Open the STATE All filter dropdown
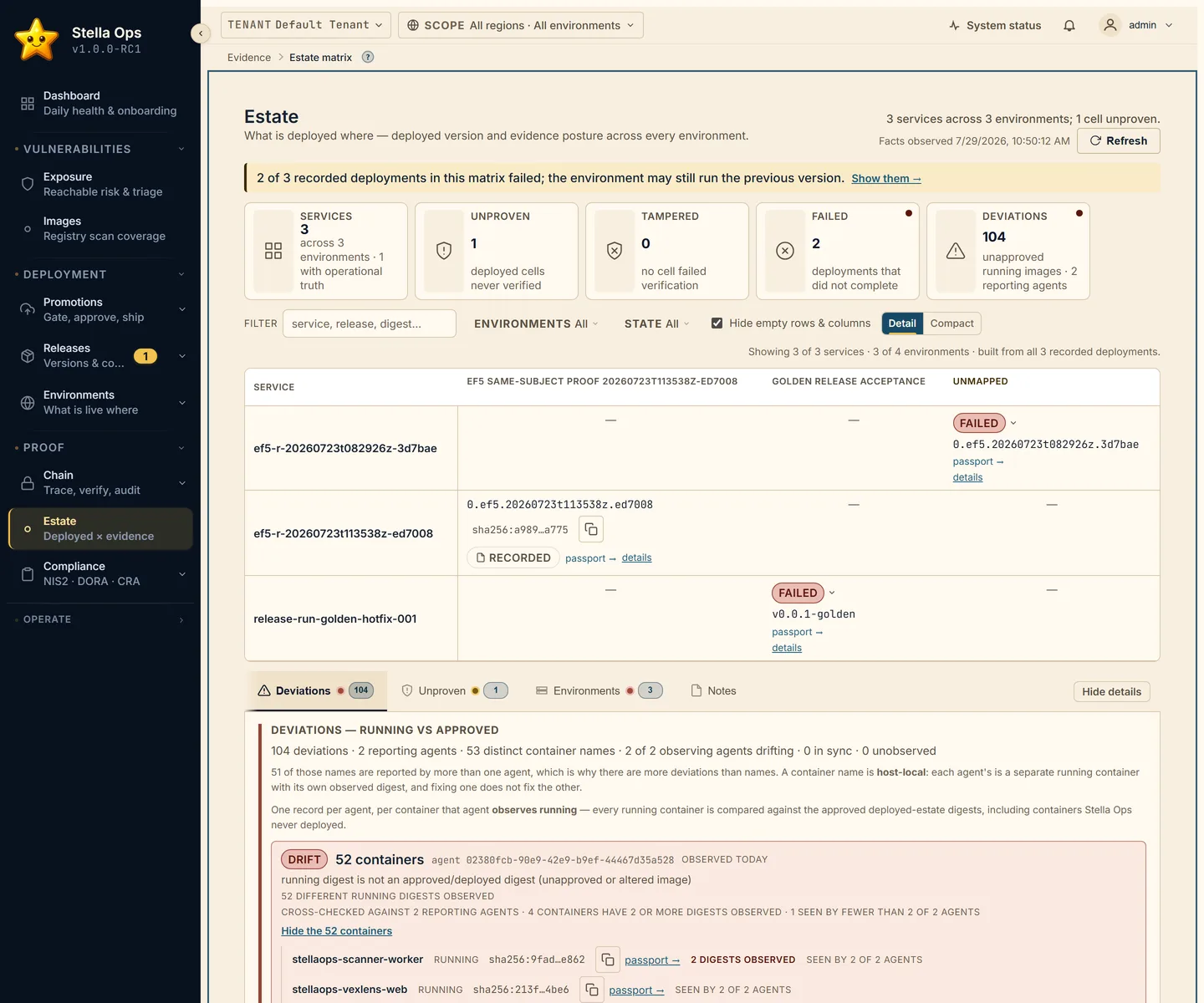Image resolution: width=1204 pixels, height=1003 pixels. click(656, 323)
